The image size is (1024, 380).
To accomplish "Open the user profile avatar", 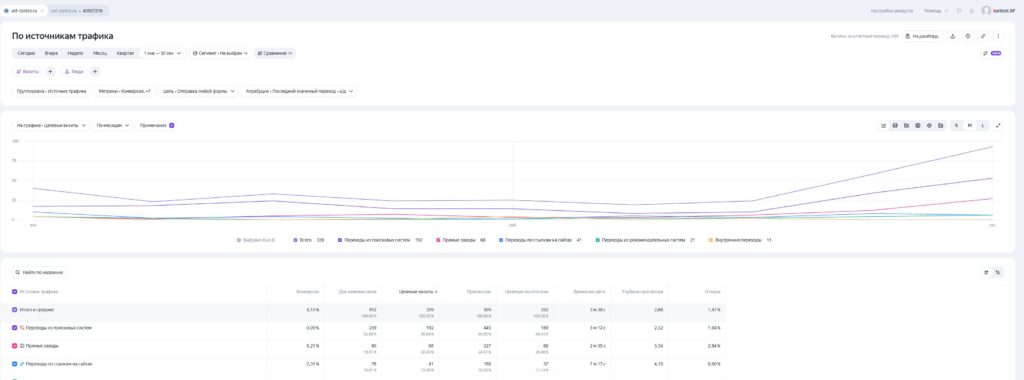I will pos(985,10).
